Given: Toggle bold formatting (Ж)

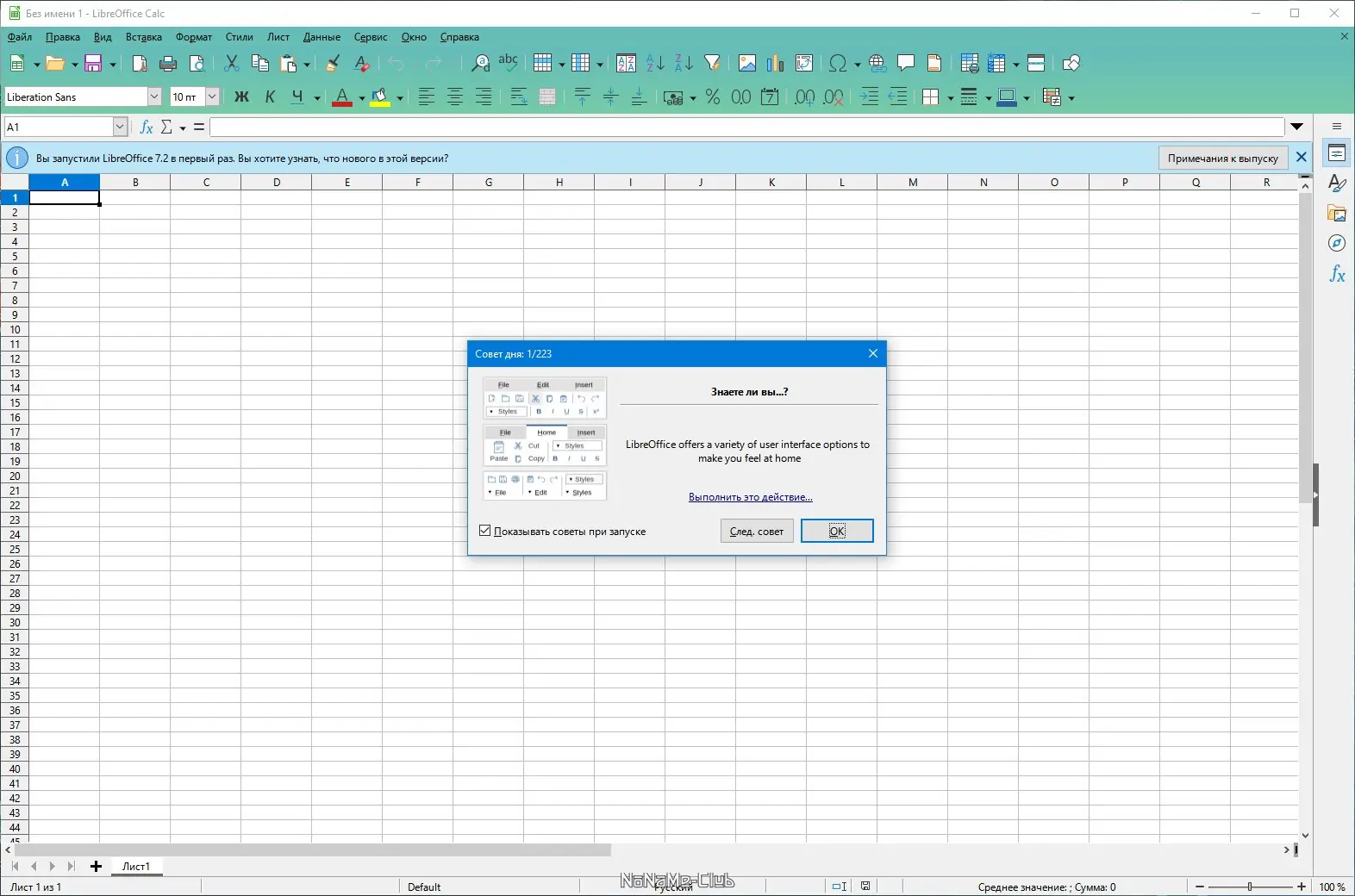Looking at the screenshot, I should pyautogui.click(x=242, y=97).
